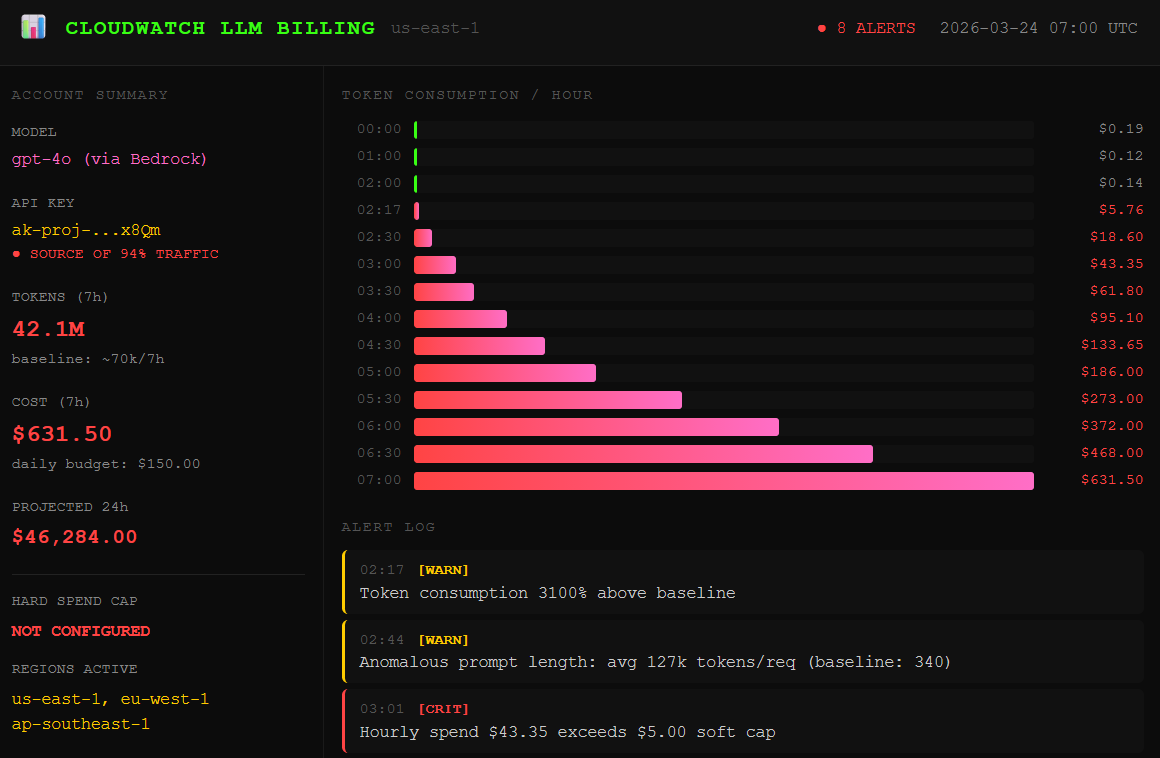Select the 42.1M tokens value
The height and width of the screenshot is (758, 1160).
(48, 328)
